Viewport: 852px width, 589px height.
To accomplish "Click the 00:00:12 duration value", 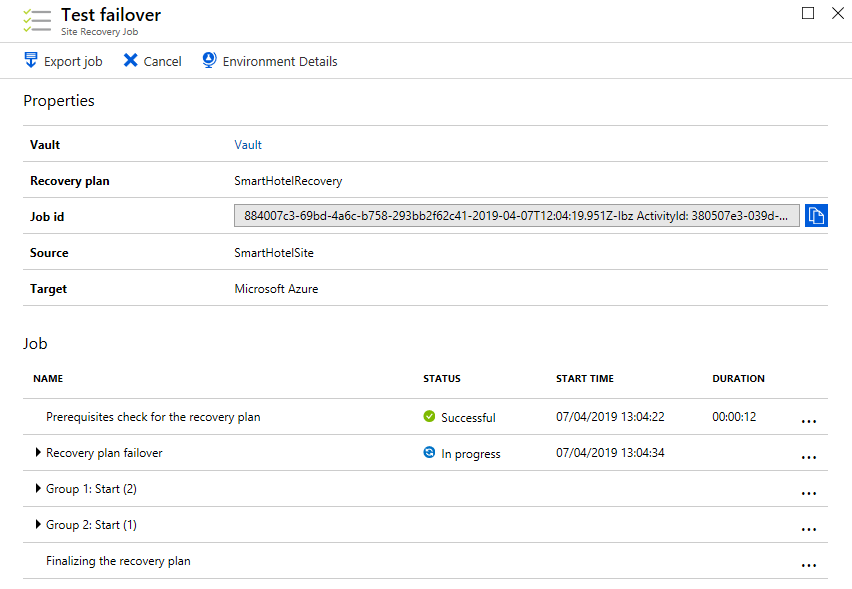I will (x=734, y=417).
